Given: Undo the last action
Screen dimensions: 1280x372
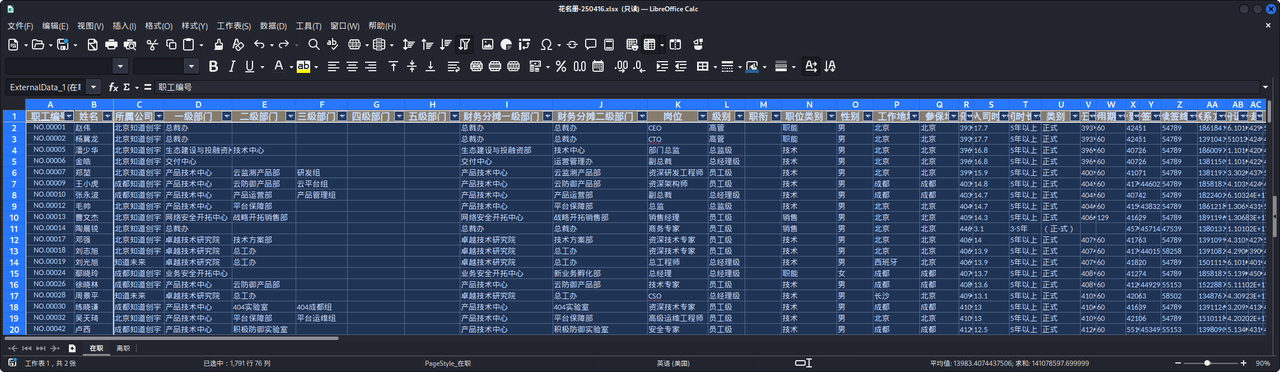Looking at the screenshot, I should click(259, 45).
